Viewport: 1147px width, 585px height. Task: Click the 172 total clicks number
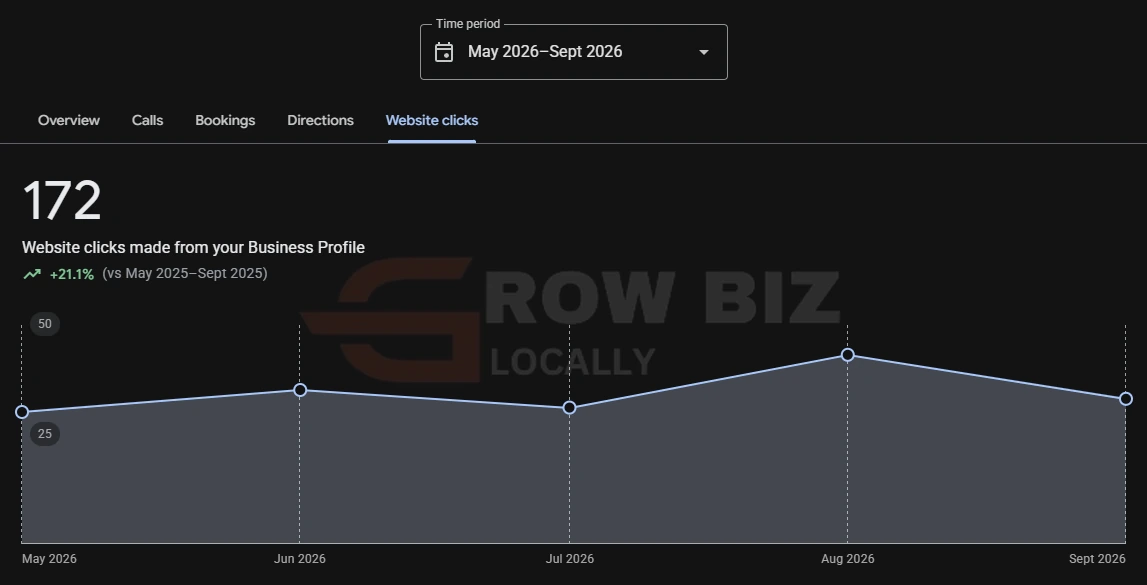(x=62, y=201)
